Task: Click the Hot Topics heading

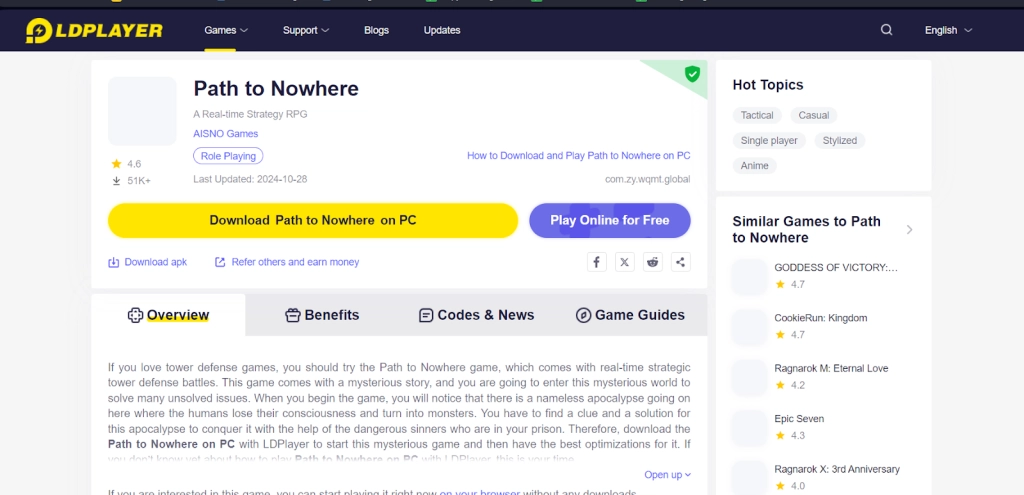Action: point(768,85)
